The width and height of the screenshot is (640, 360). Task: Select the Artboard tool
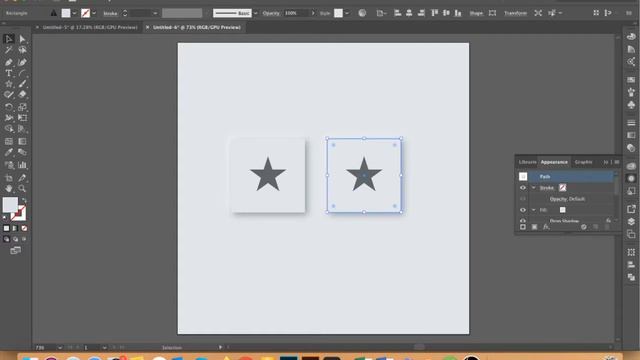coord(9,178)
